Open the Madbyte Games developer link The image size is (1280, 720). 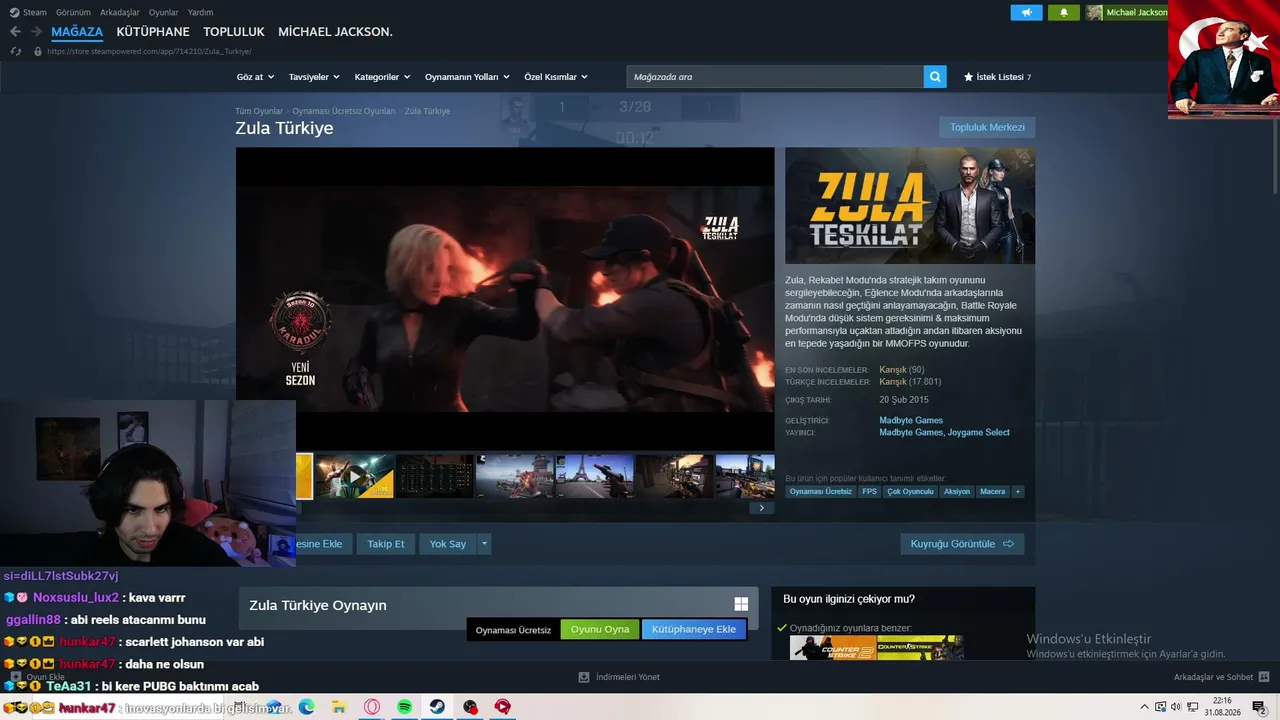(911, 420)
